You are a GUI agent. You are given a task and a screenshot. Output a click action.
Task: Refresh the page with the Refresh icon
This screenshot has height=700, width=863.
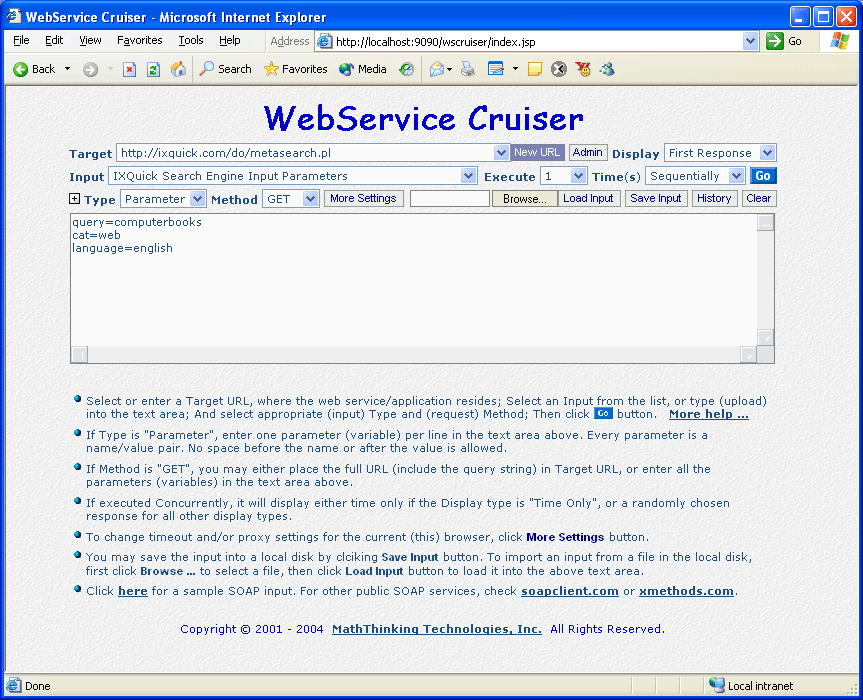(153, 69)
